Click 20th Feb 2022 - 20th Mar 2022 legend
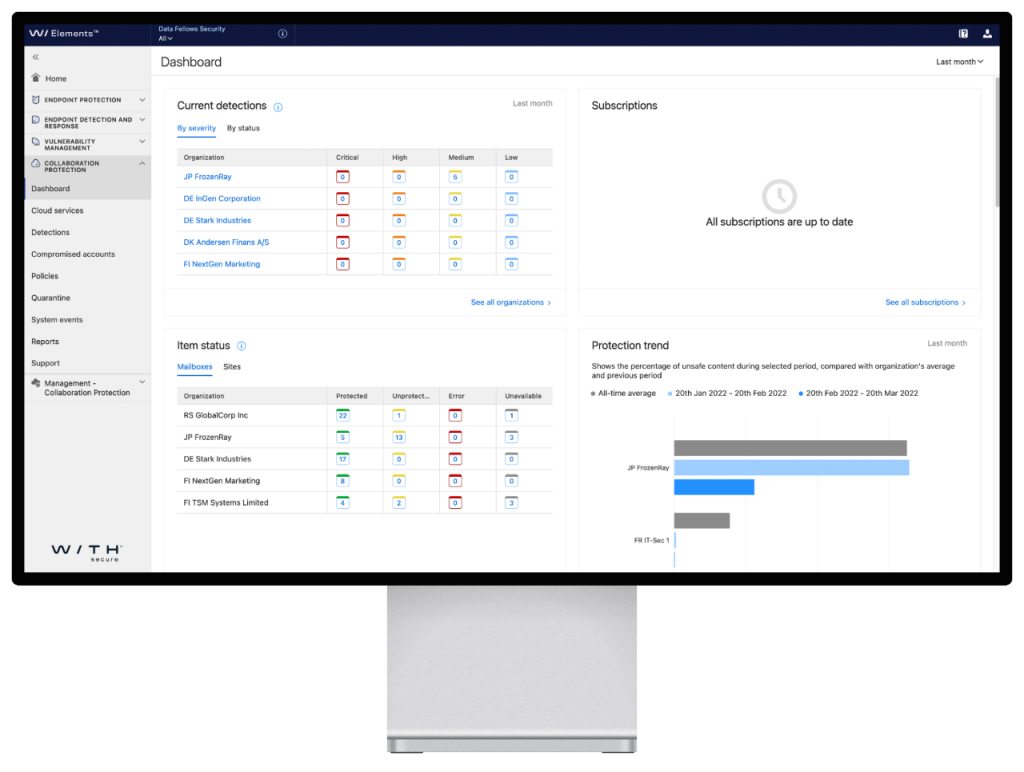Viewport: 1024px width, 772px height. click(858, 393)
